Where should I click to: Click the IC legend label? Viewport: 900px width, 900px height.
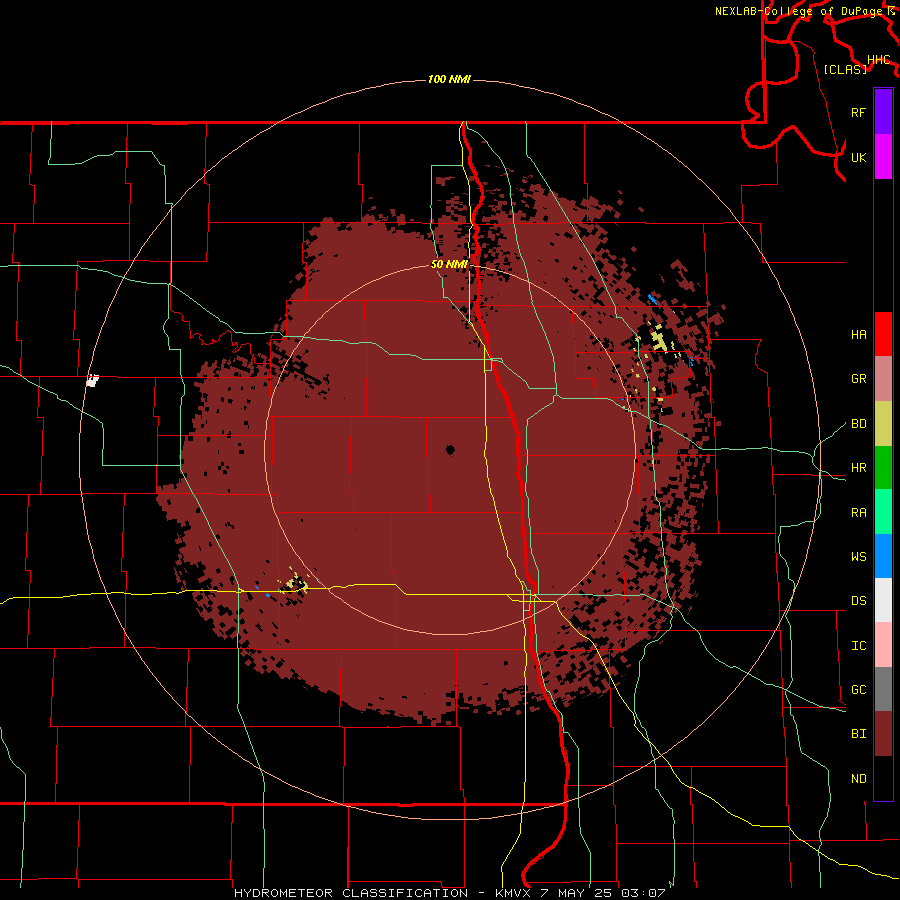tap(858, 645)
